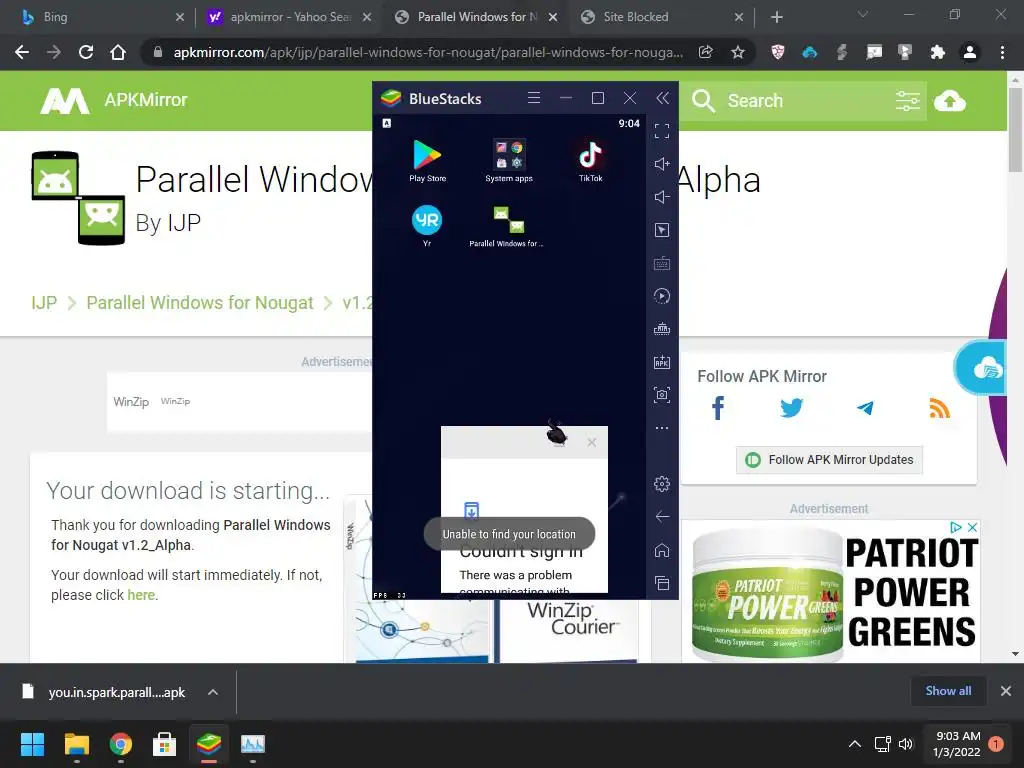Take a screenshot with the BlueStacks camera icon

click(x=662, y=394)
